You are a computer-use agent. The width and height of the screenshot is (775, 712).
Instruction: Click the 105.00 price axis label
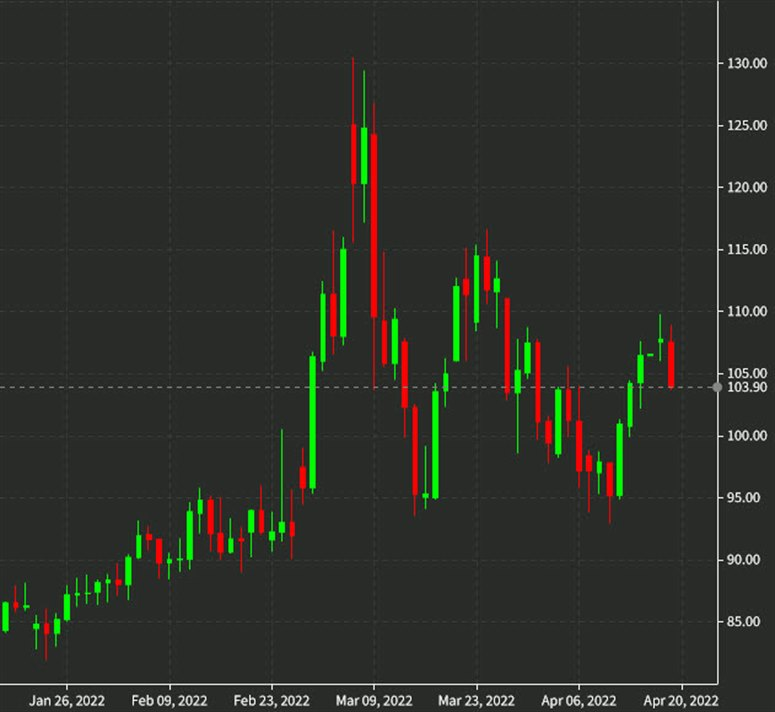pyautogui.click(x=747, y=373)
